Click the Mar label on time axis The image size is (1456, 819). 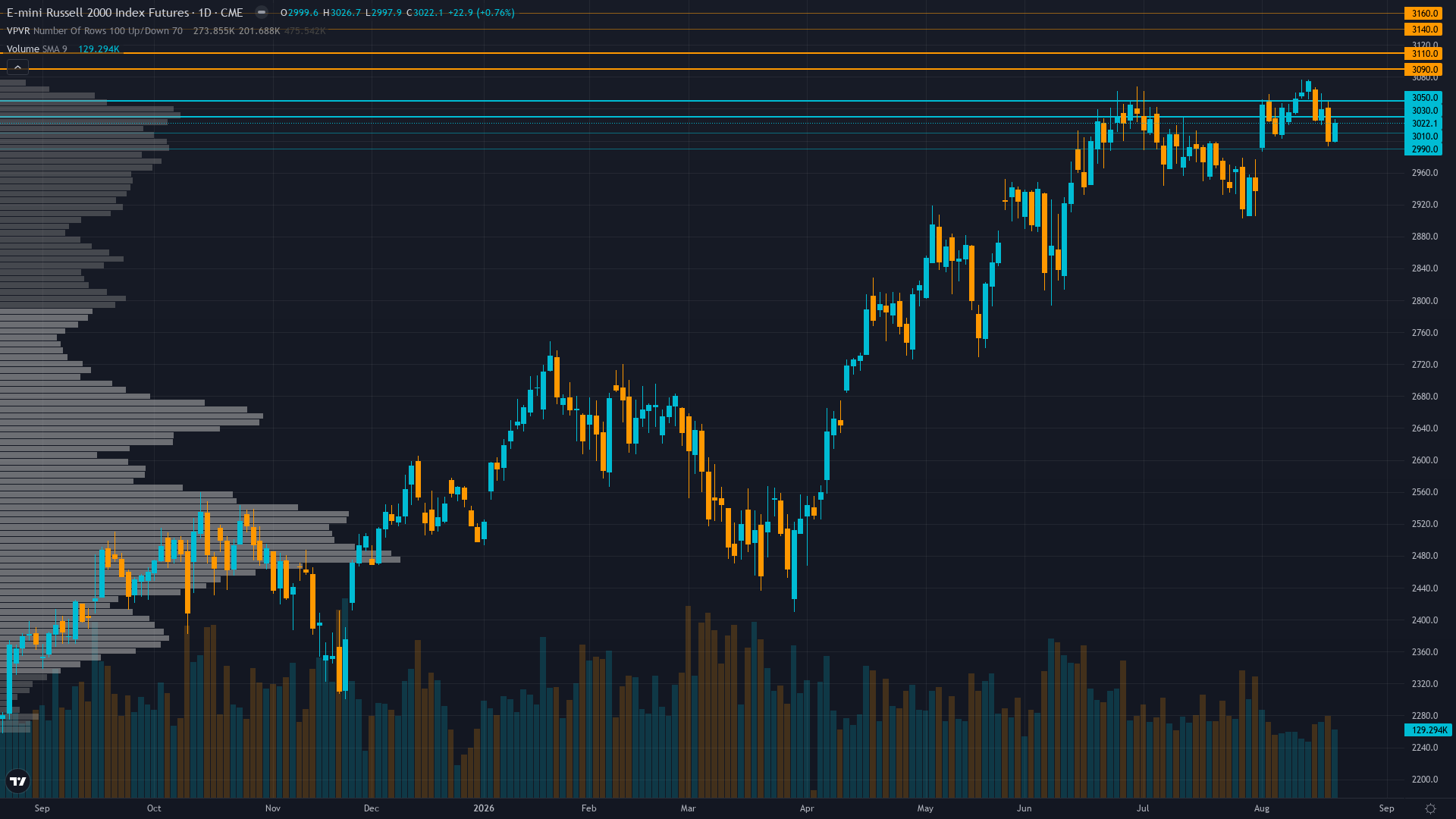[688, 808]
